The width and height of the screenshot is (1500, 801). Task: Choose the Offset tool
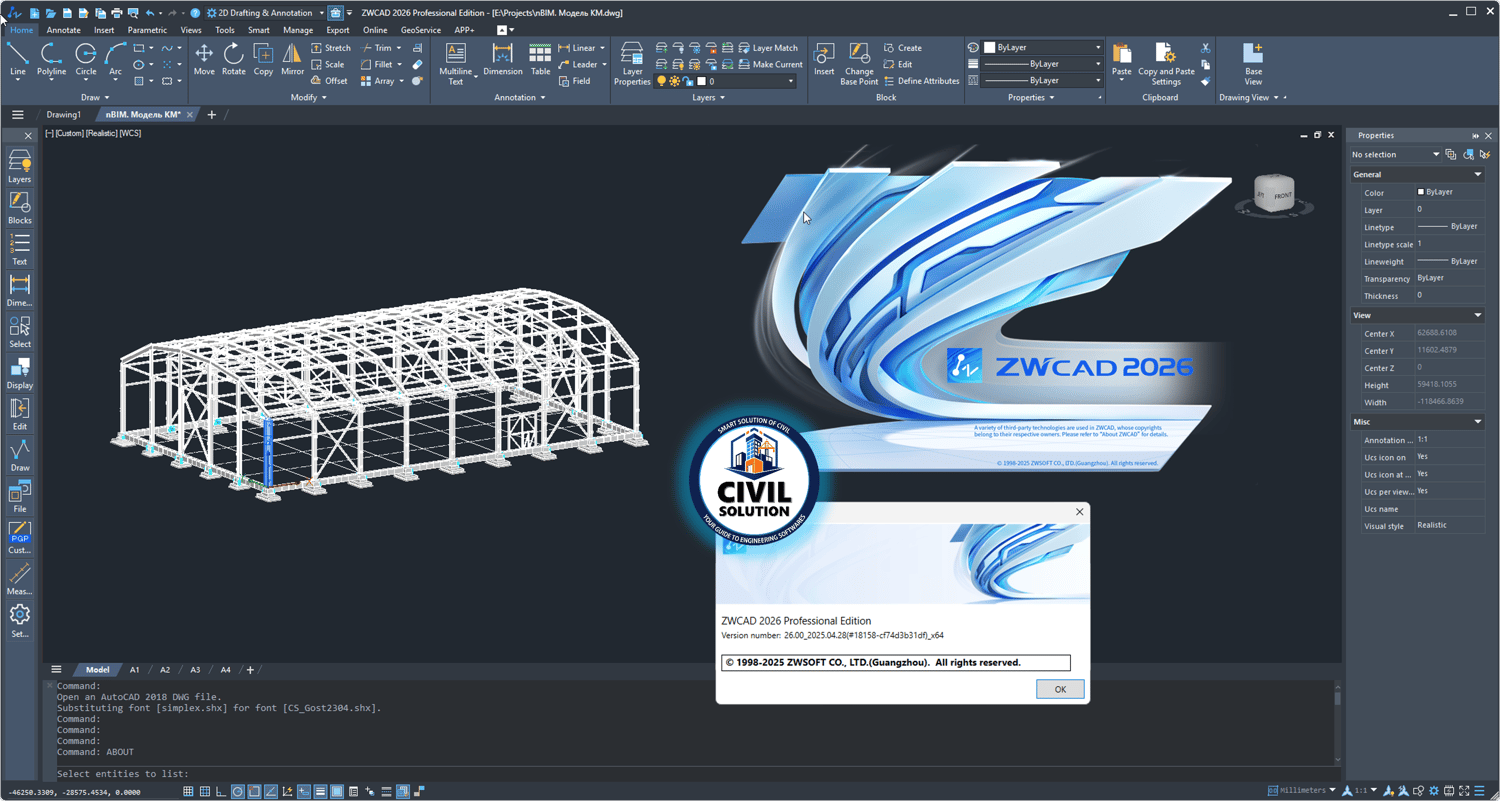pos(330,81)
